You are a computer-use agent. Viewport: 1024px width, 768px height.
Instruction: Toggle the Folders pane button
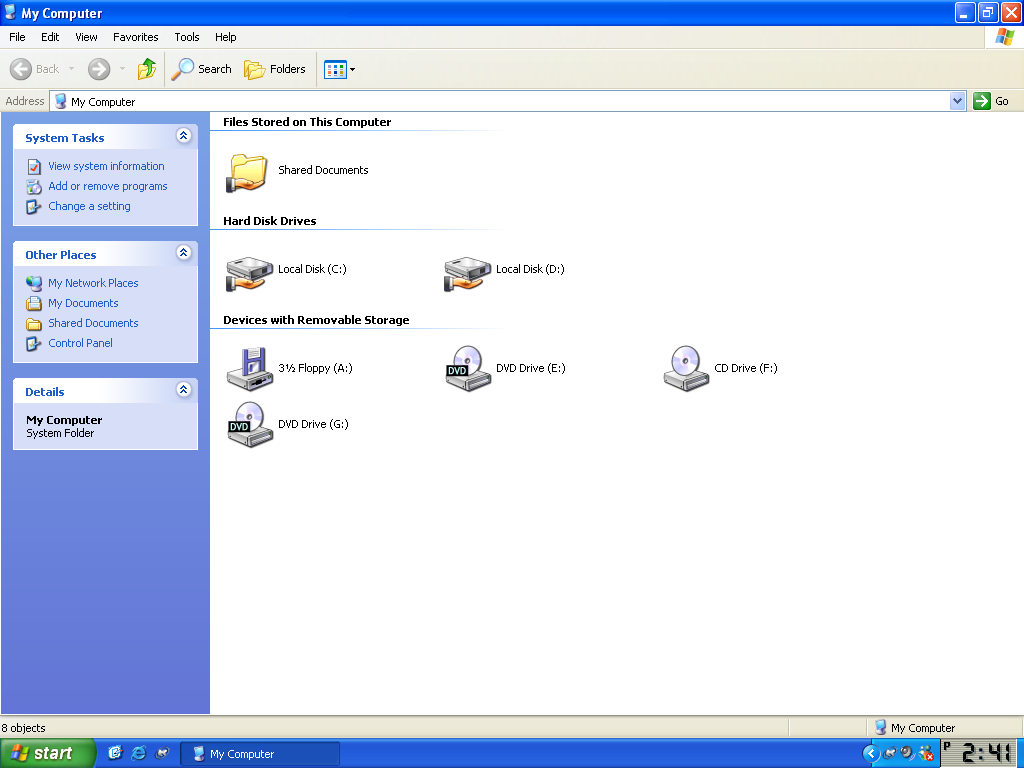click(x=275, y=69)
